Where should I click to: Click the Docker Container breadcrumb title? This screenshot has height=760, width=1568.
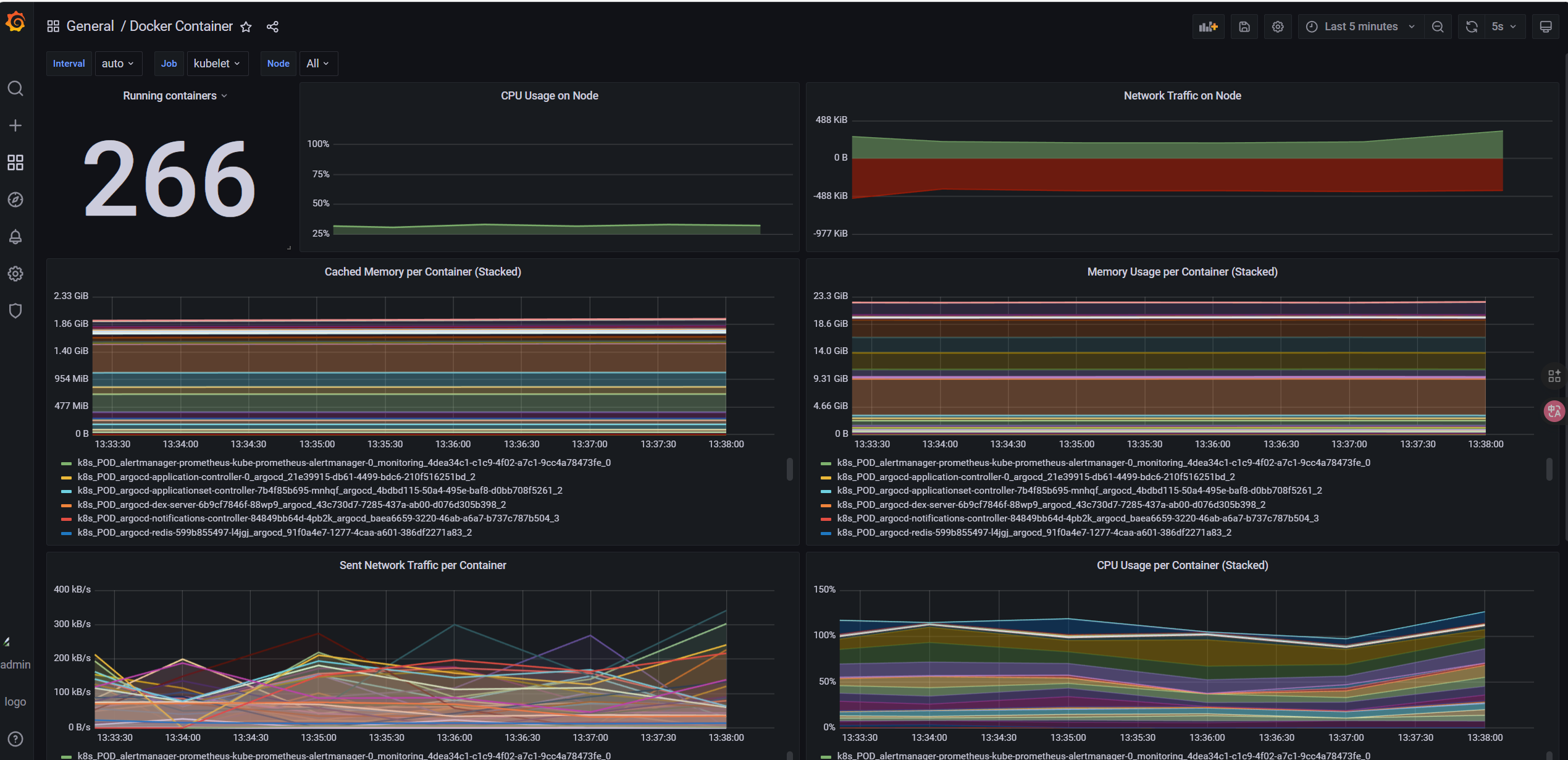coord(181,26)
